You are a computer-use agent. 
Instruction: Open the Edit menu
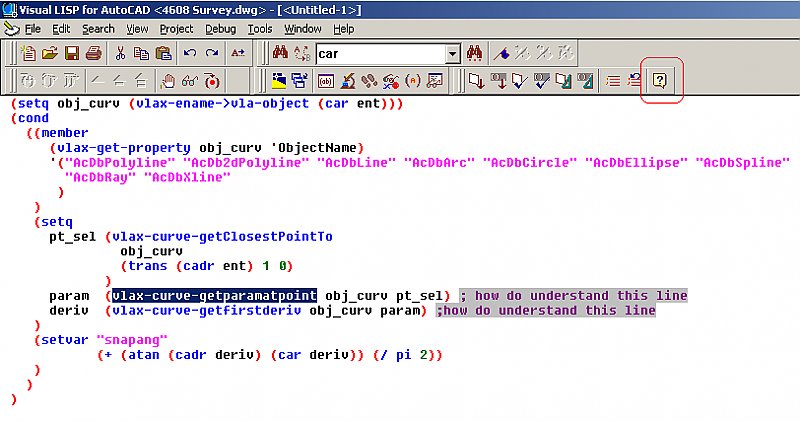61,29
